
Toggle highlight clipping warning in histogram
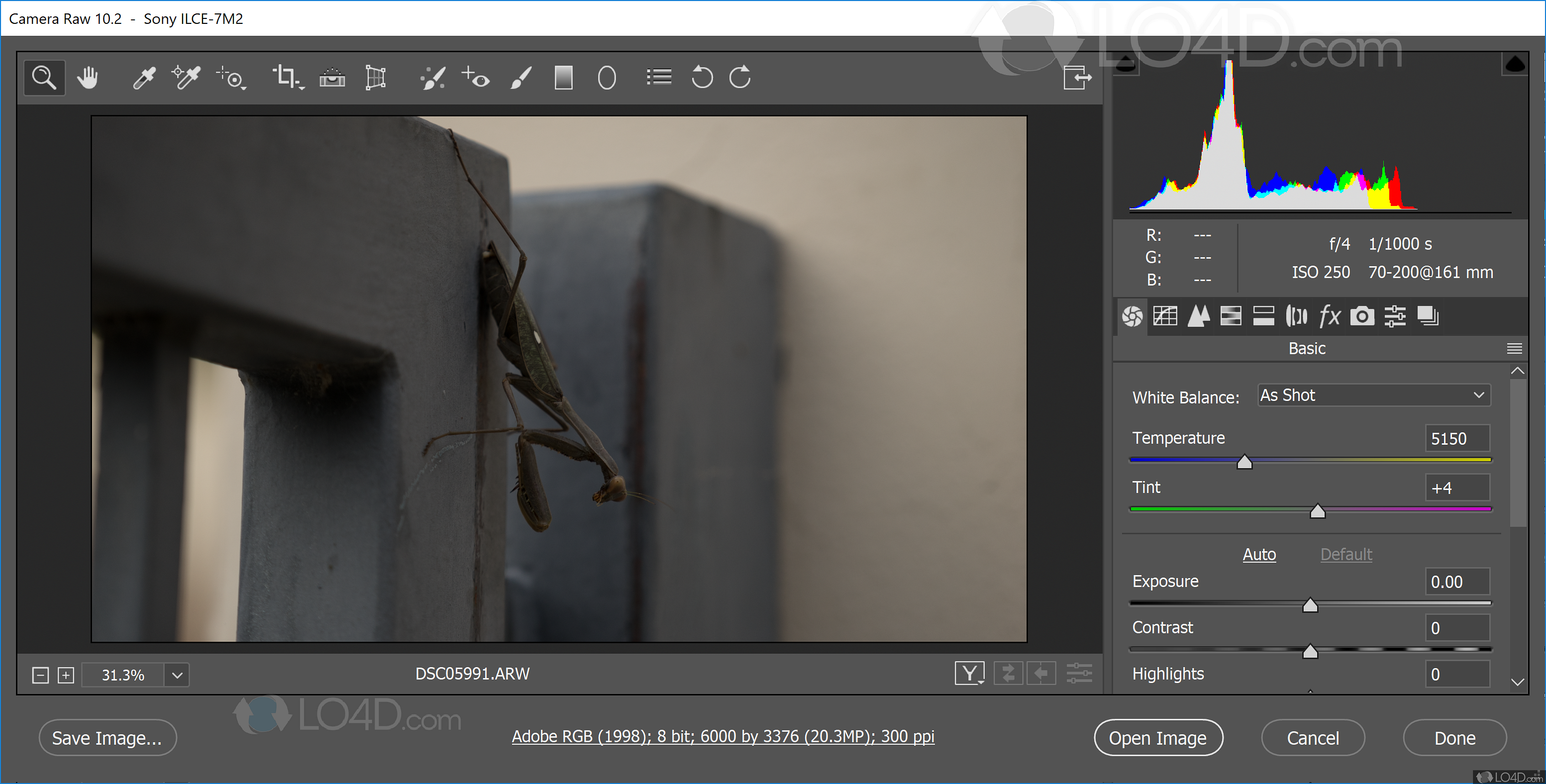click(1514, 64)
